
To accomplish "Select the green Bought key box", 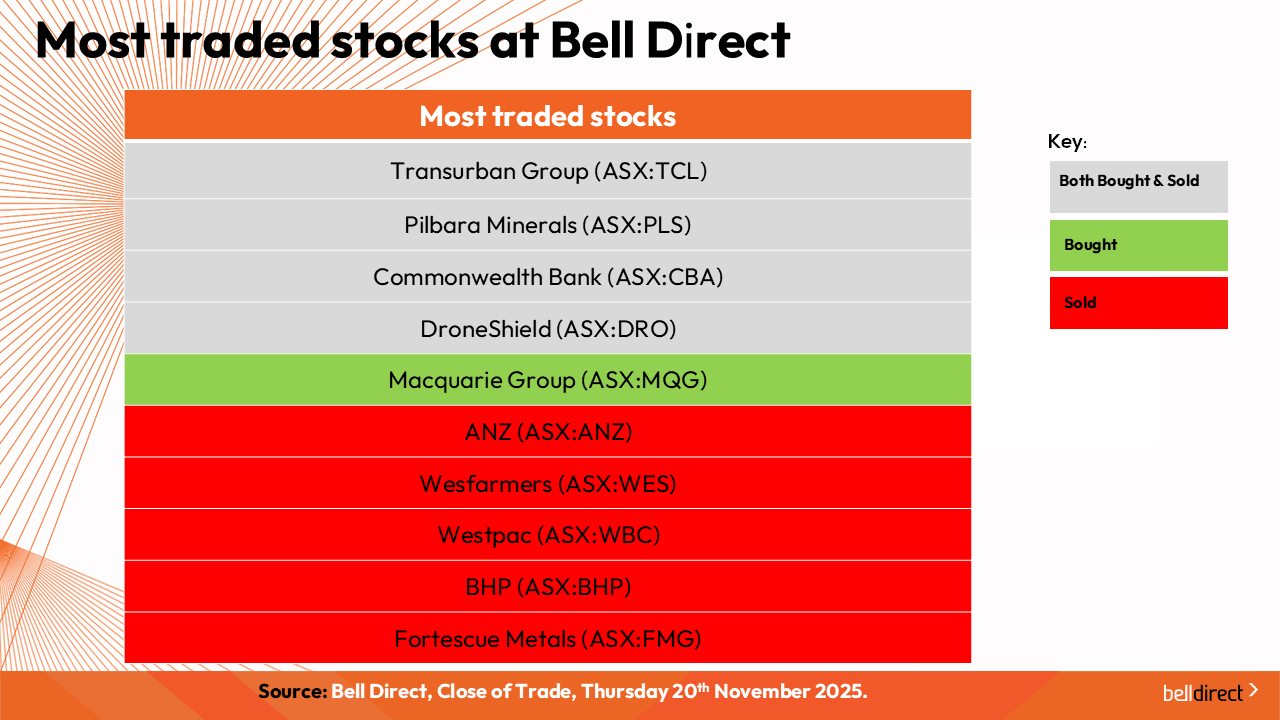I will click(1138, 245).
